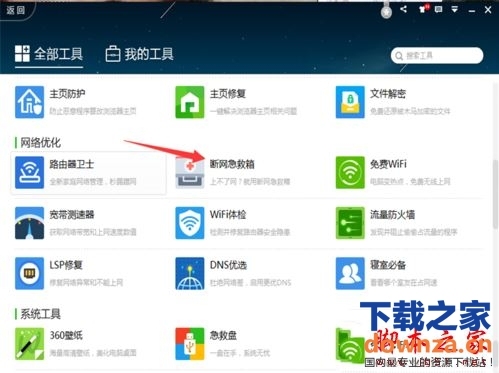The width and height of the screenshot is (499, 373).
Task: Launch the 免费WiFi green icon
Action: pos(350,172)
